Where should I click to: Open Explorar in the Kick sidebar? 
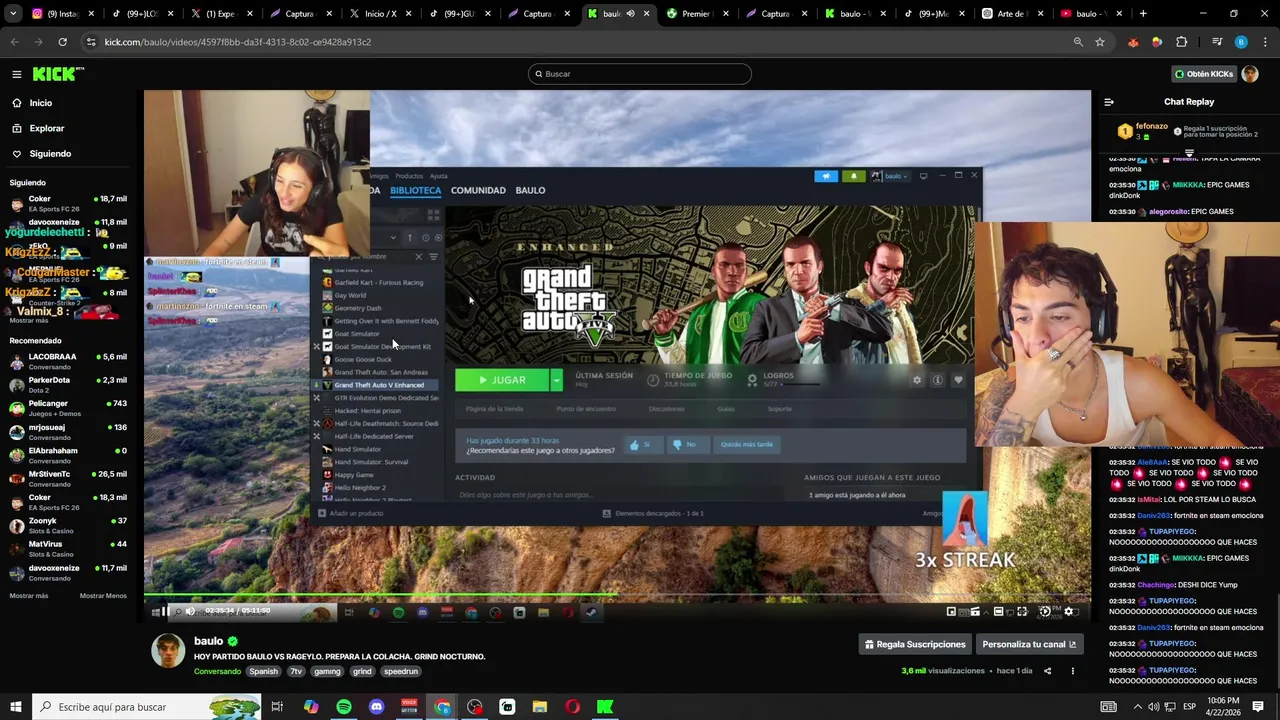tap(46, 128)
